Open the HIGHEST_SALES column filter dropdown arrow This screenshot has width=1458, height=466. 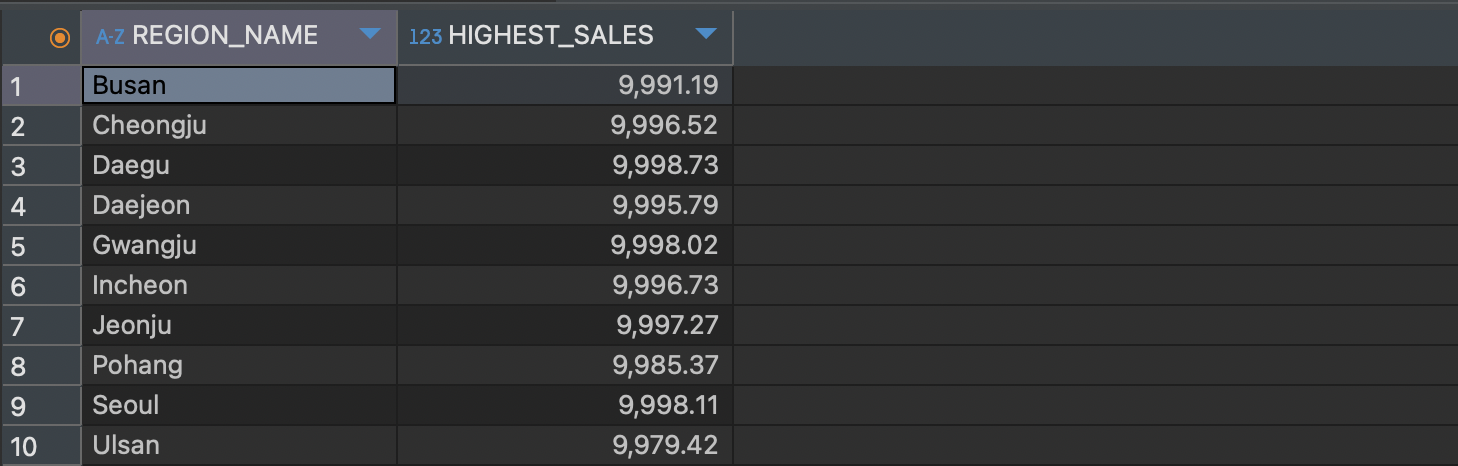tap(706, 35)
